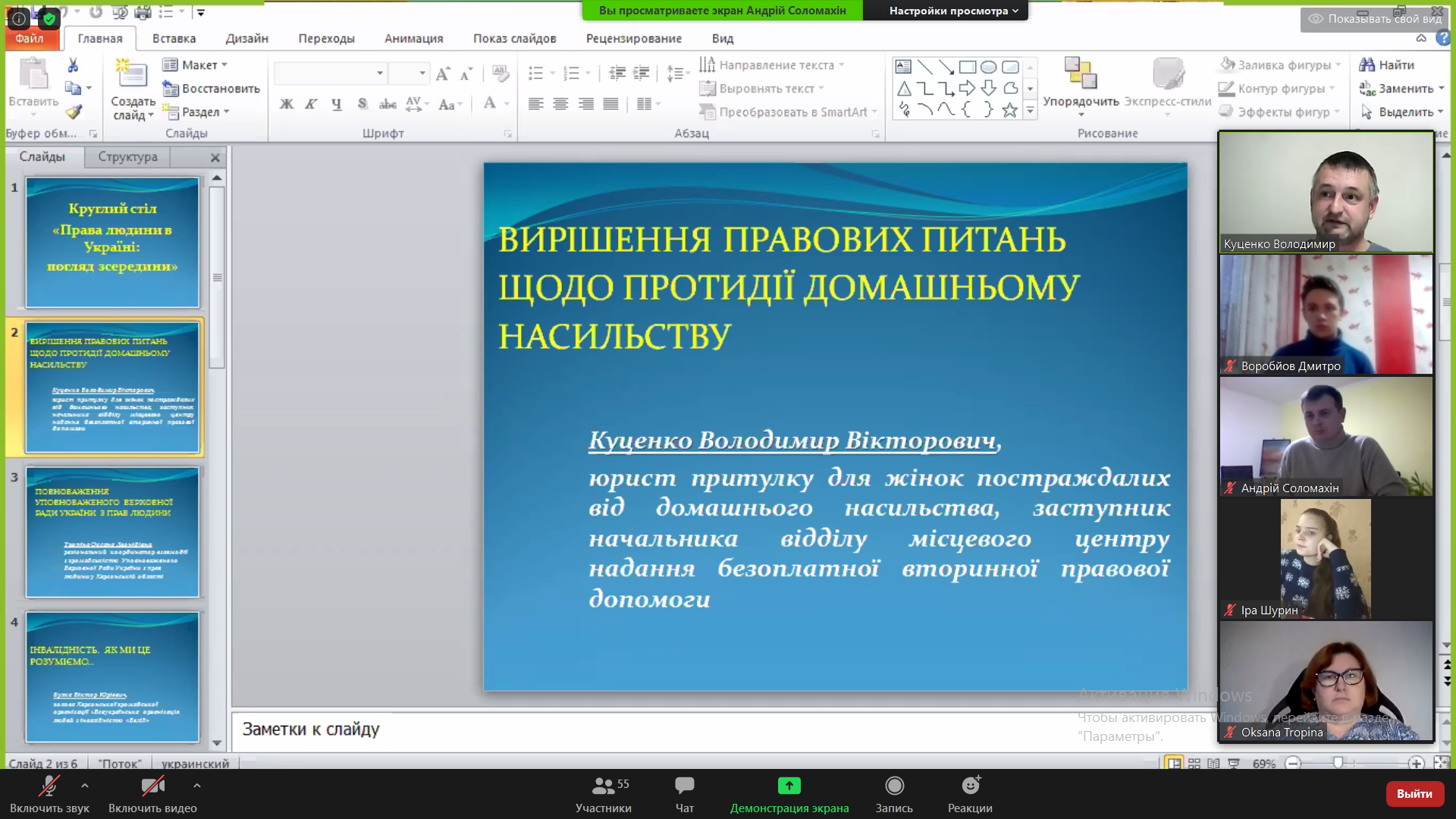1456x819 pixels.
Task: Adjust the zoom slider handle
Action: [x=1338, y=763]
